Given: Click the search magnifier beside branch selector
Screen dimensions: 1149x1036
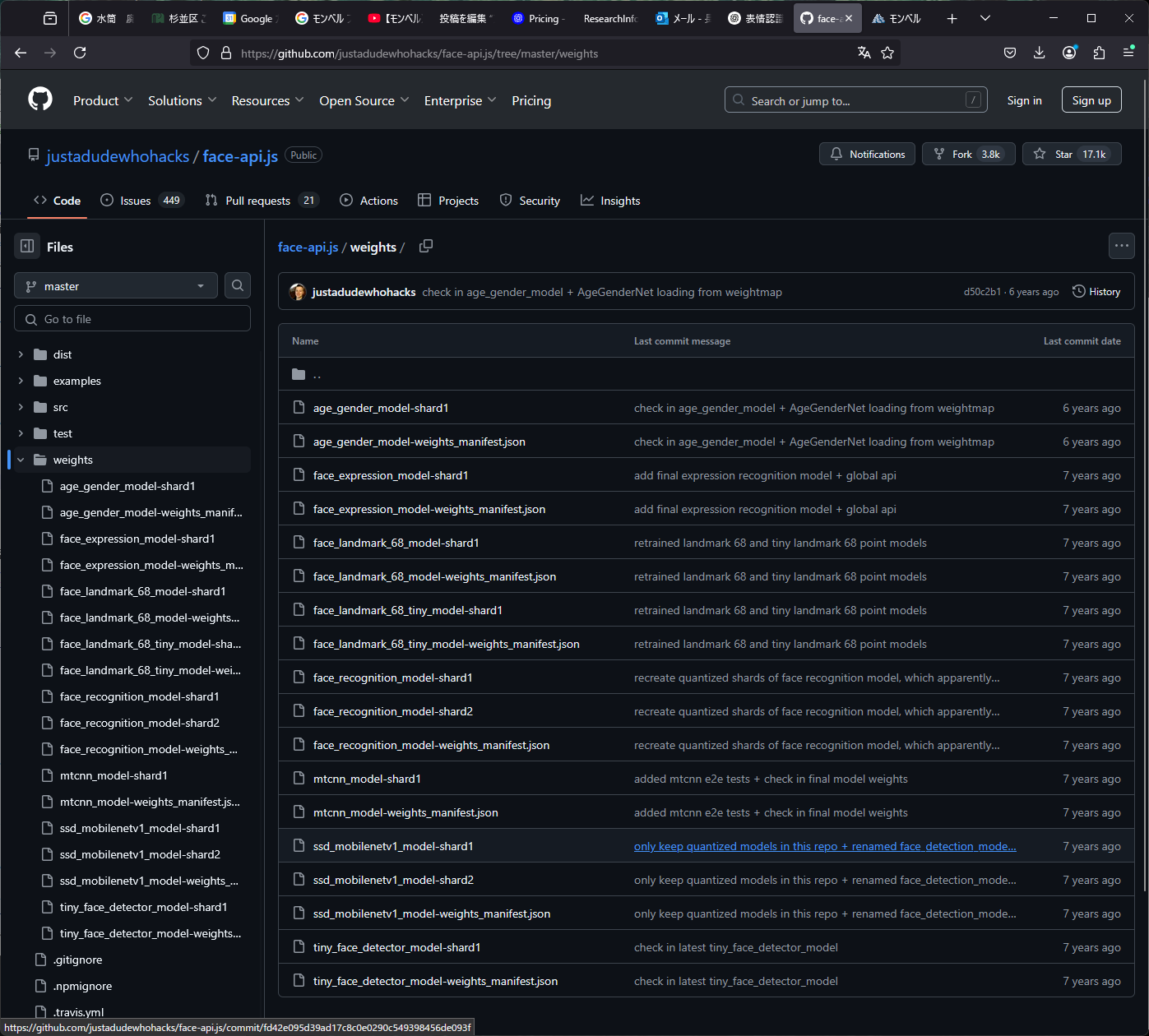Looking at the screenshot, I should [238, 285].
